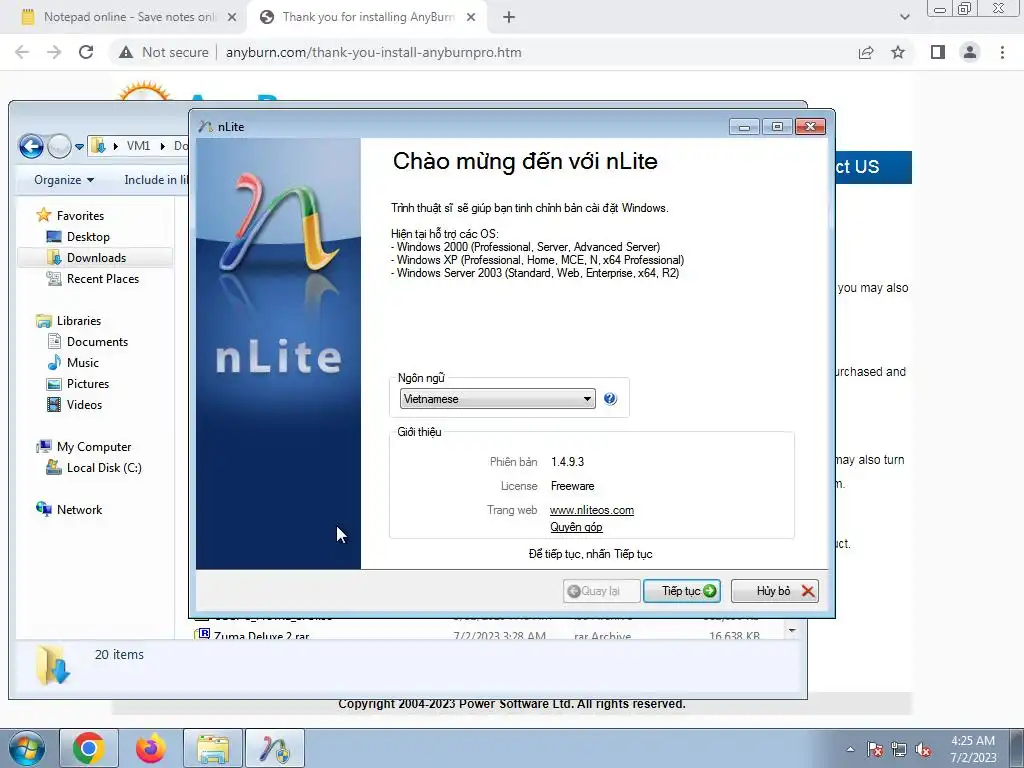The height and width of the screenshot is (768, 1024).
Task: Open the Organize menu in Explorer
Action: [64, 180]
